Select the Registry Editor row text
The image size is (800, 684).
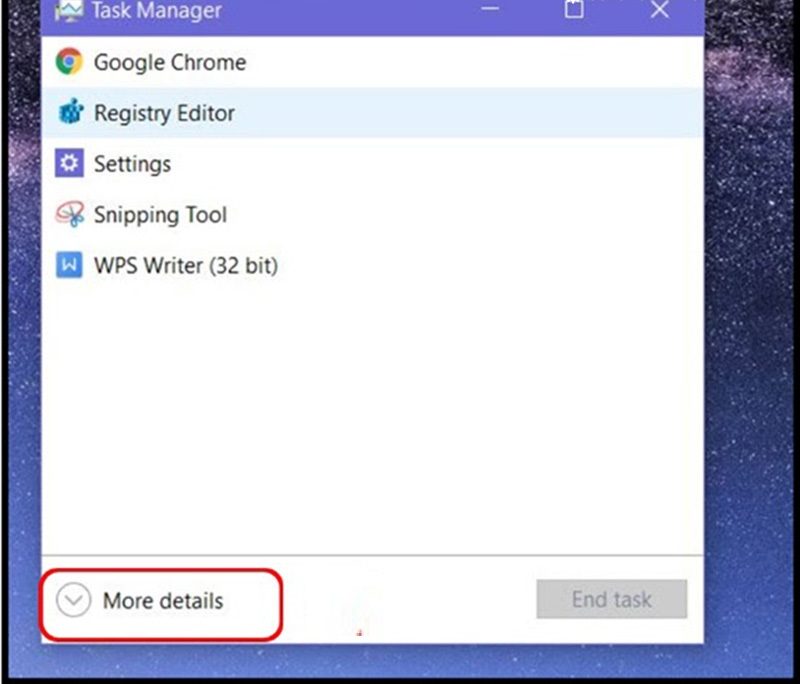(x=164, y=113)
